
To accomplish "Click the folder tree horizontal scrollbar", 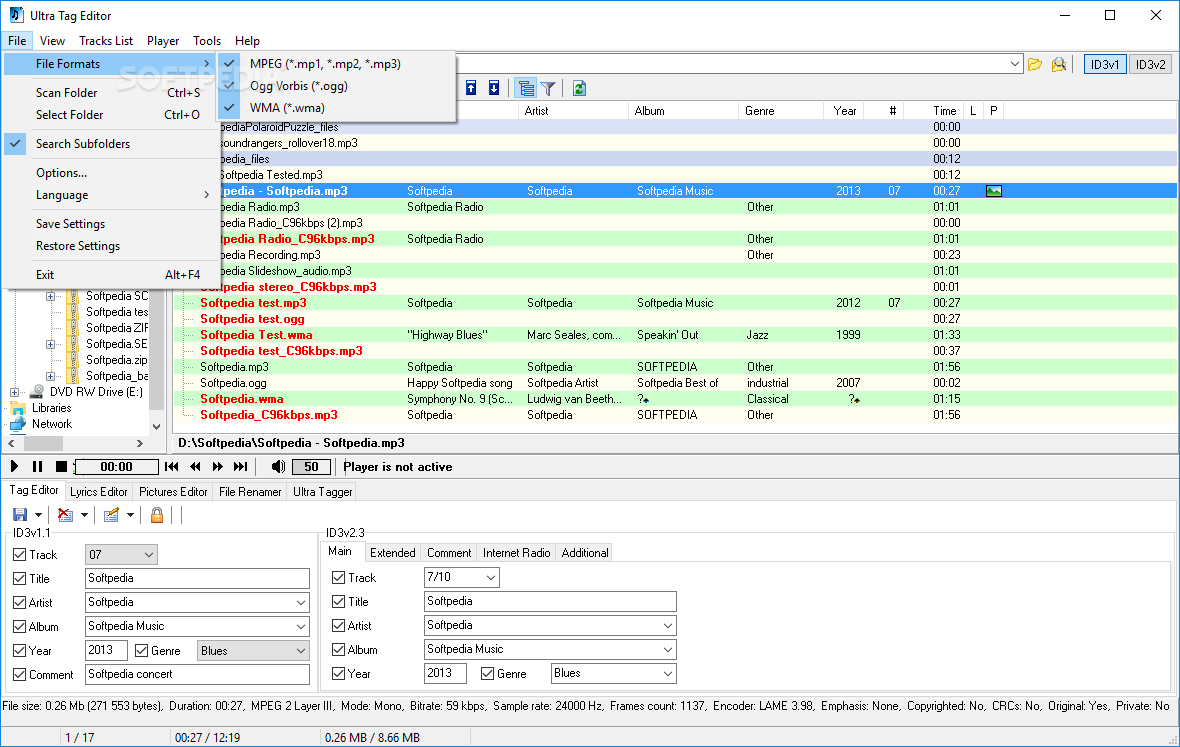I will [x=75, y=444].
